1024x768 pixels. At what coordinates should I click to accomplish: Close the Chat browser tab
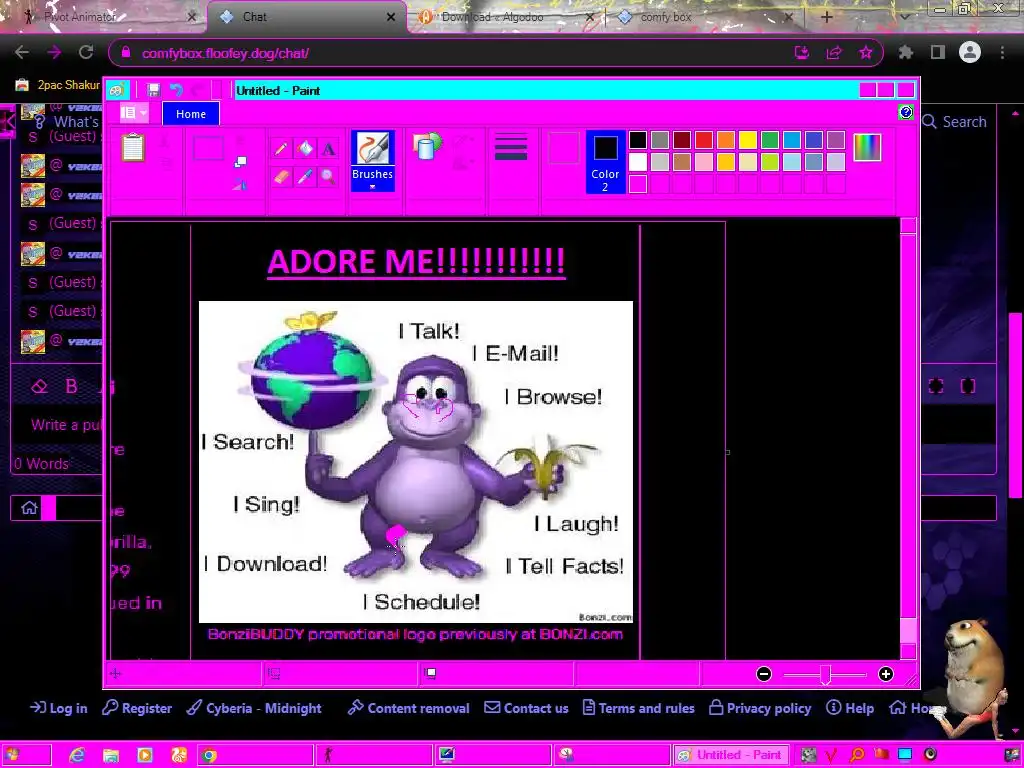tap(391, 17)
